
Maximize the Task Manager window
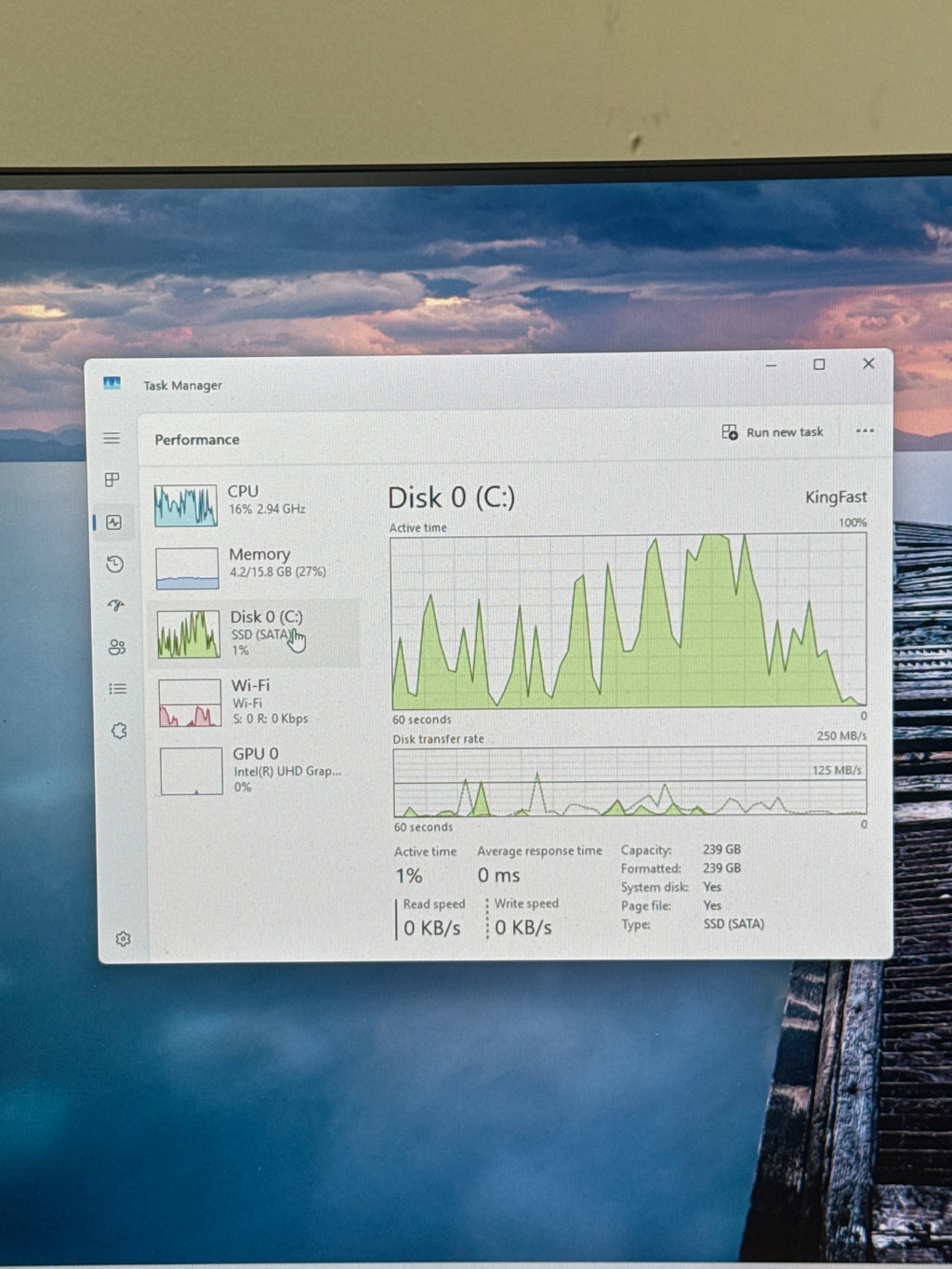point(819,364)
